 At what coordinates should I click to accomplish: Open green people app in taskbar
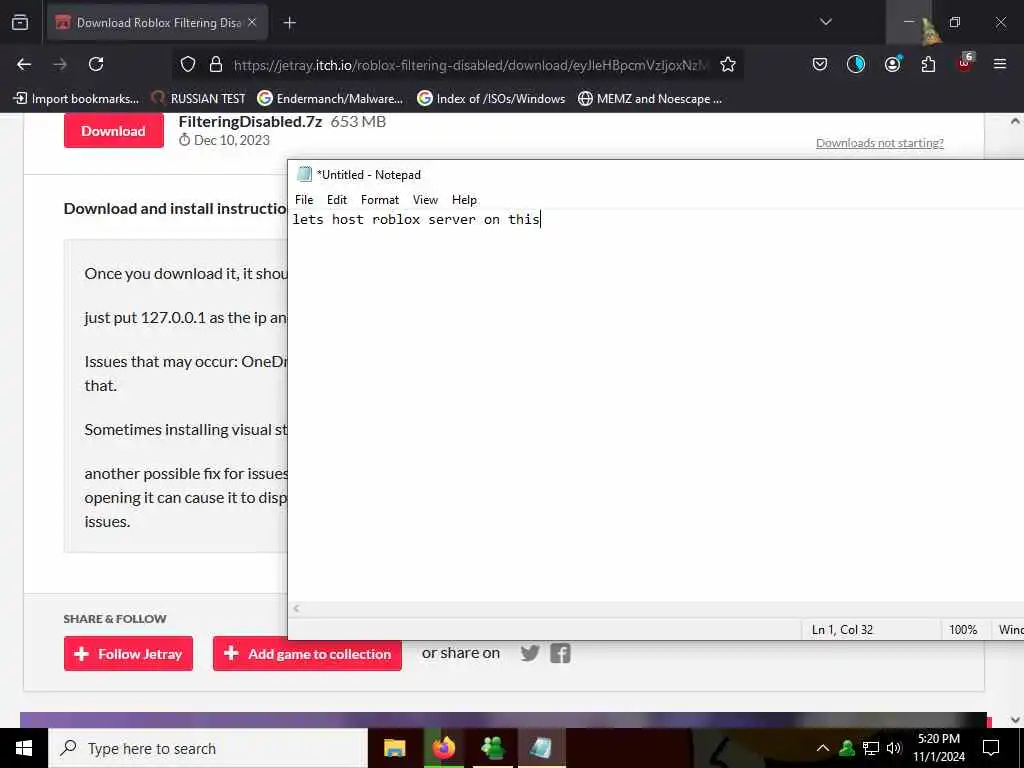492,748
